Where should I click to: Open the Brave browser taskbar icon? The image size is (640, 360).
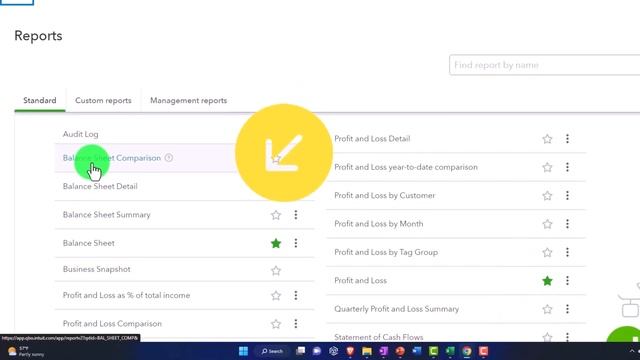coord(350,351)
